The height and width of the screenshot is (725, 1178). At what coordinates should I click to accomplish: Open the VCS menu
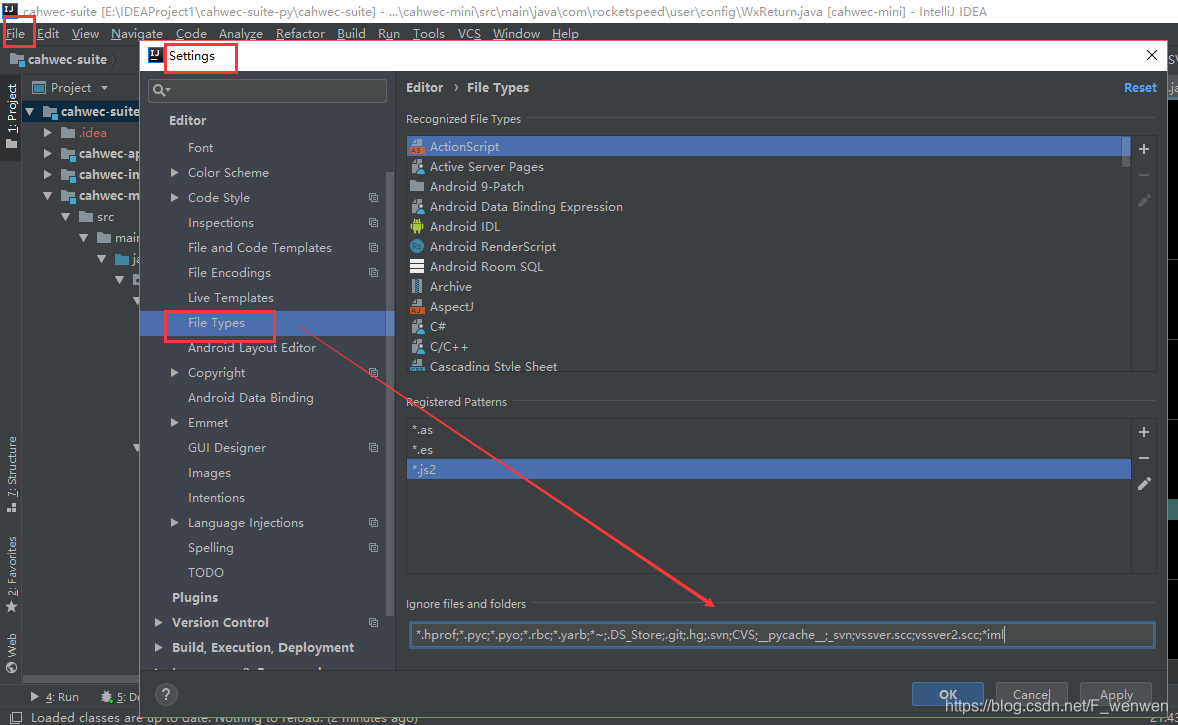[x=469, y=34]
